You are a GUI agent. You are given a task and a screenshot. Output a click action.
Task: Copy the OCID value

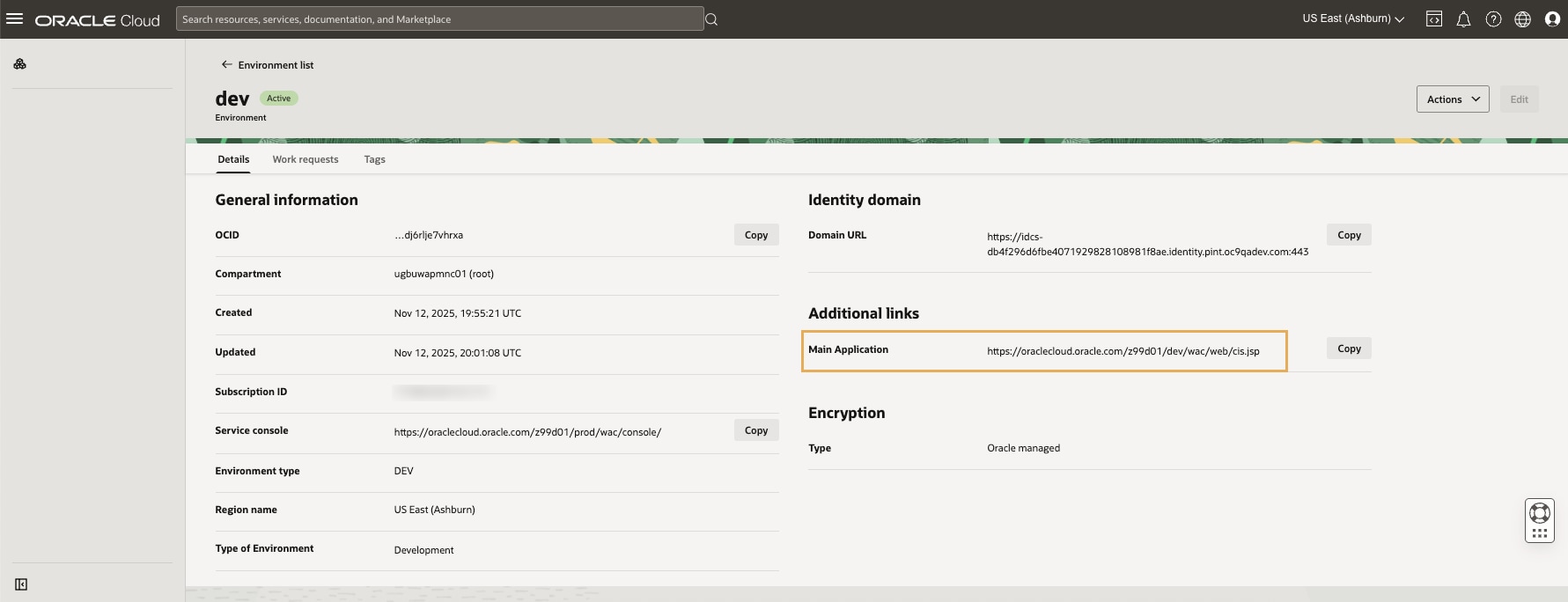[x=756, y=235]
